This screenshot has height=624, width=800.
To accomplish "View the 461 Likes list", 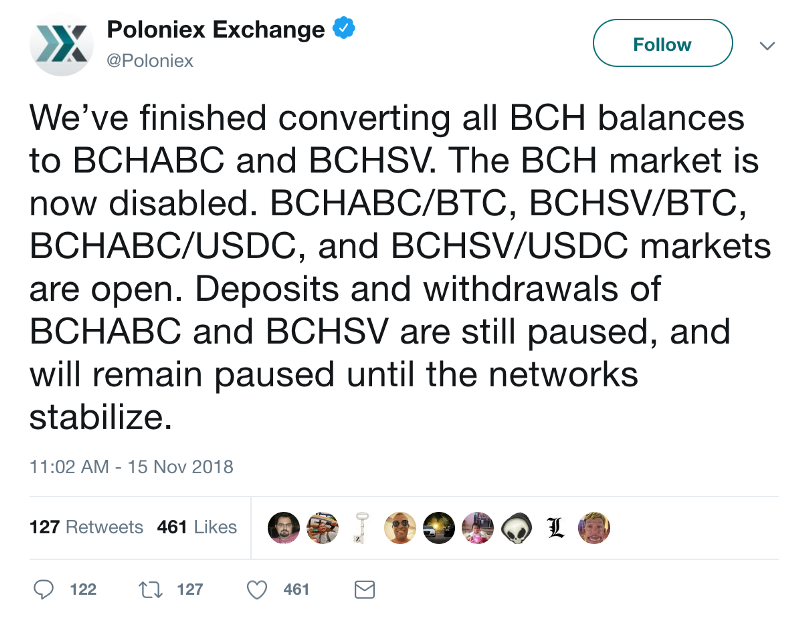I will [x=197, y=527].
